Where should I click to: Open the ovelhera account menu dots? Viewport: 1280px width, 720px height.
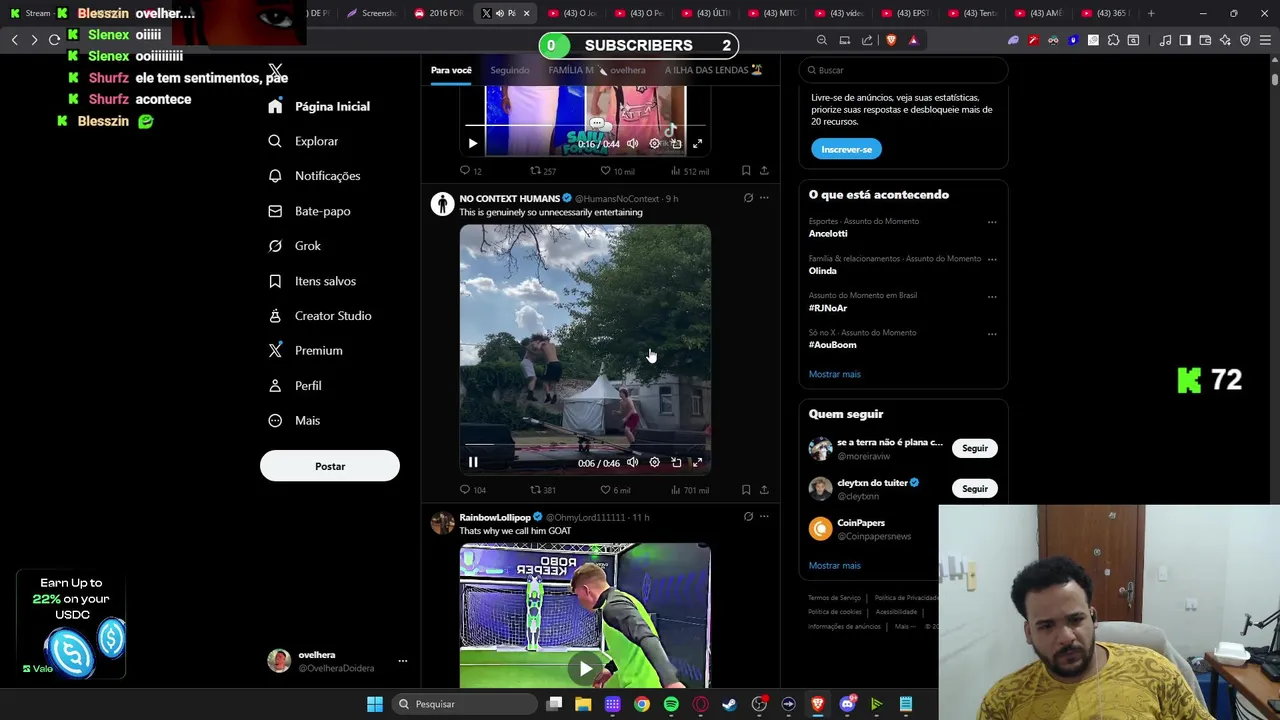(403, 661)
